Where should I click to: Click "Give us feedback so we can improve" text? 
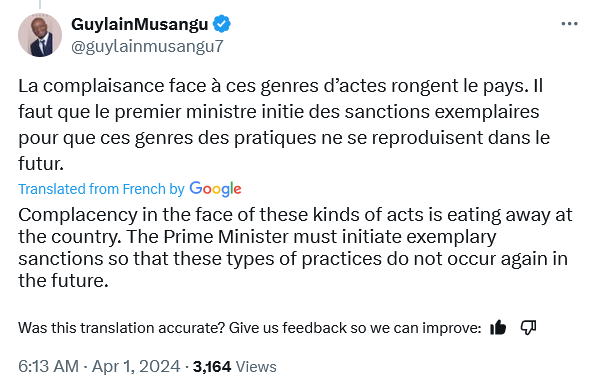point(353,328)
